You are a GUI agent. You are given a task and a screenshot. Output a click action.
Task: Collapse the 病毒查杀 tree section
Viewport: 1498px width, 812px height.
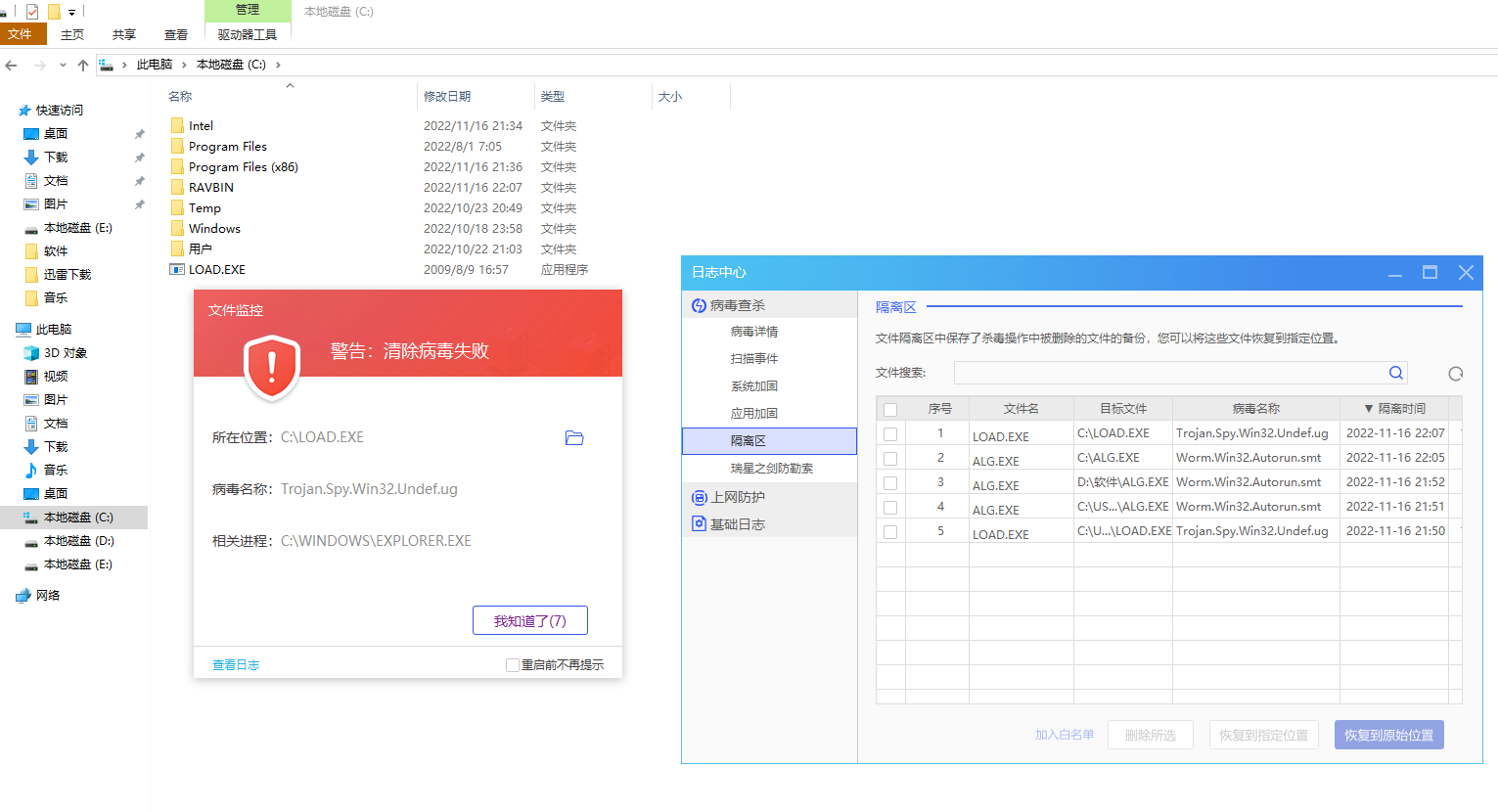699,305
